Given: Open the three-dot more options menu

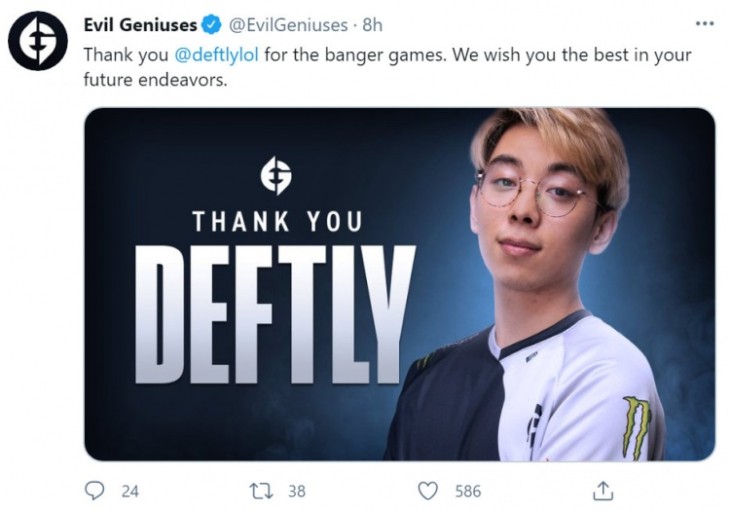Looking at the screenshot, I should (704, 23).
